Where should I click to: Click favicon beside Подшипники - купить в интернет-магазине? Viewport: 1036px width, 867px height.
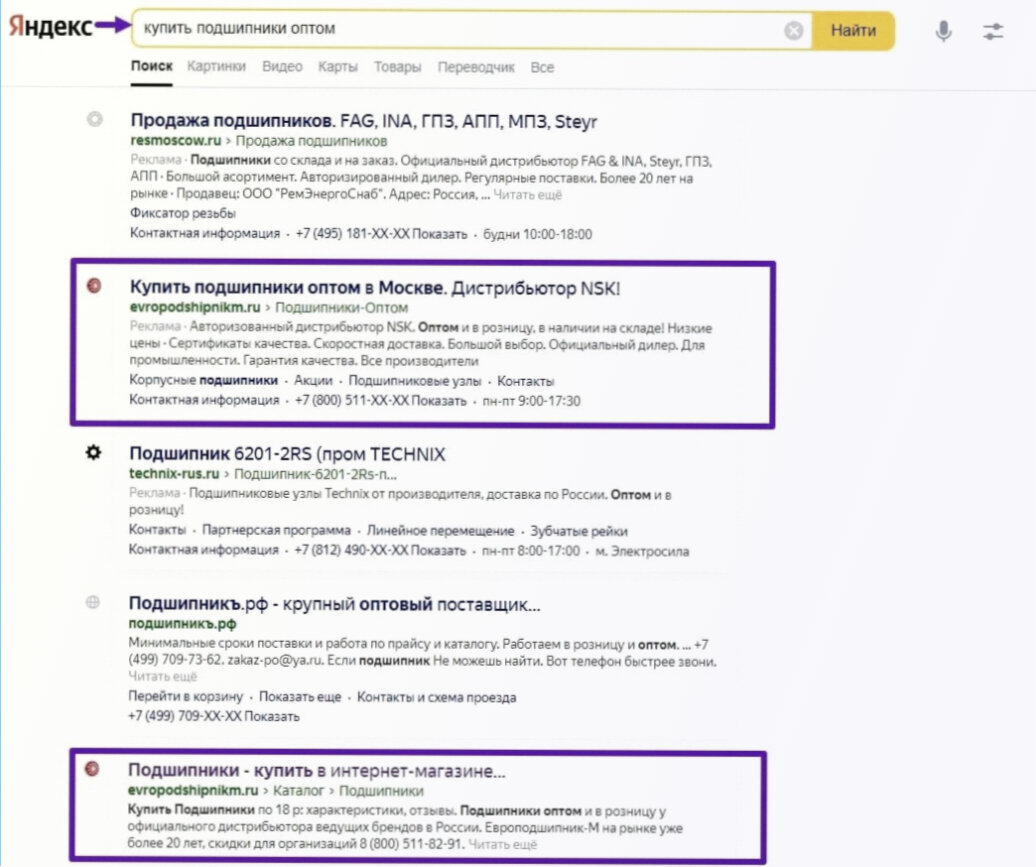coord(92,769)
